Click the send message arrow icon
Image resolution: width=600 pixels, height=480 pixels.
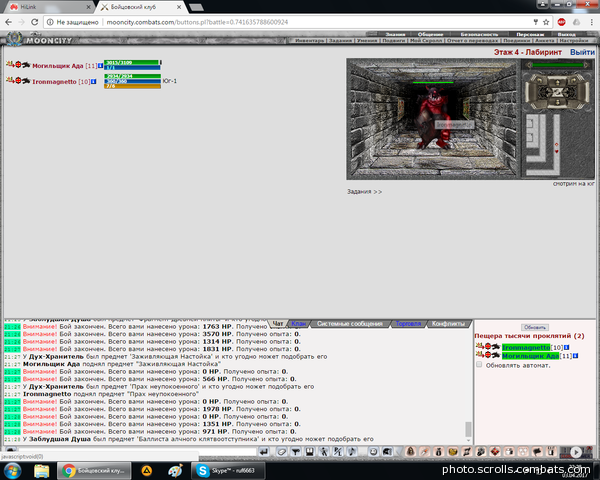pos(264,452)
